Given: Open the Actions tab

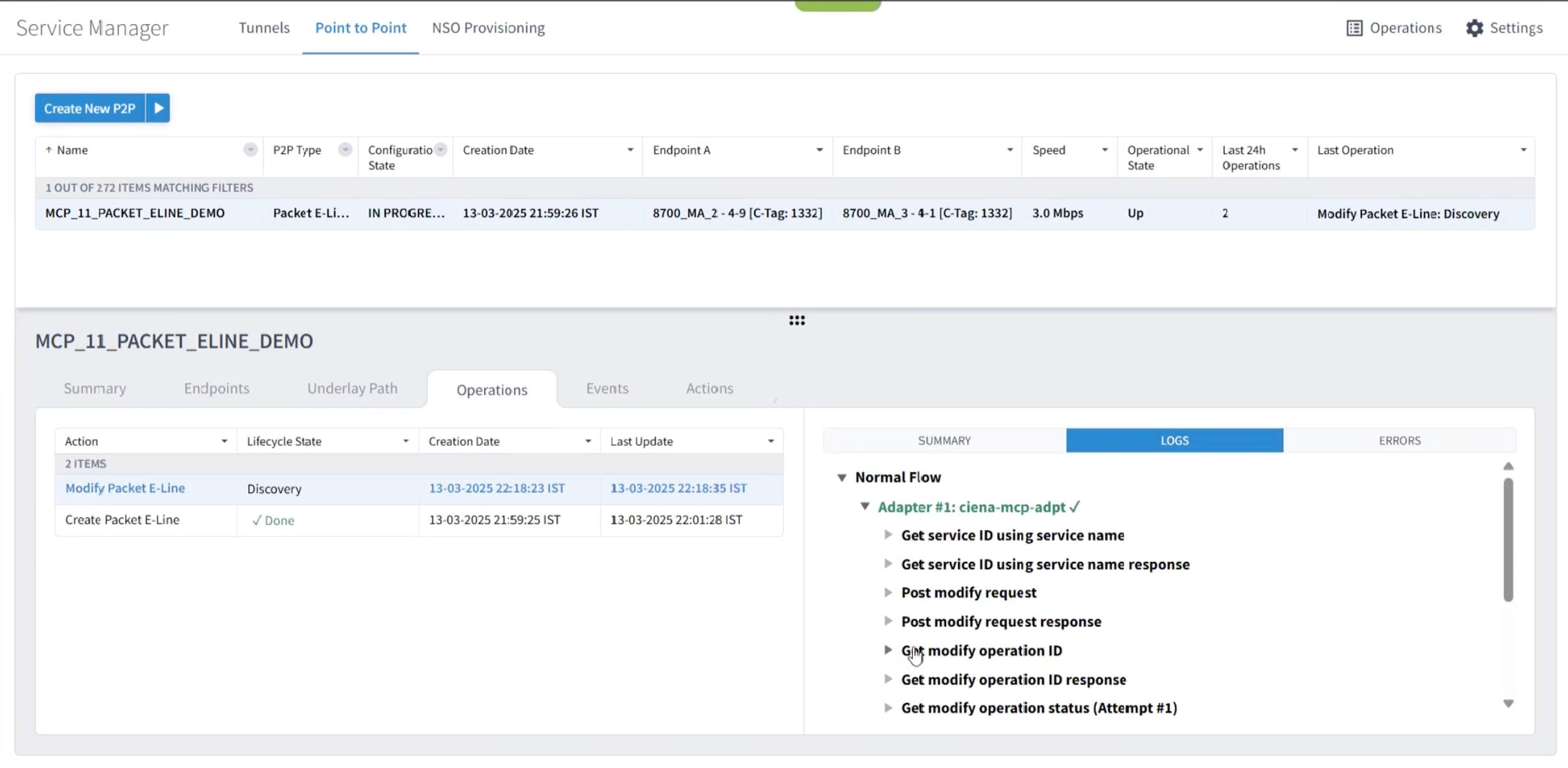Looking at the screenshot, I should click(x=709, y=388).
